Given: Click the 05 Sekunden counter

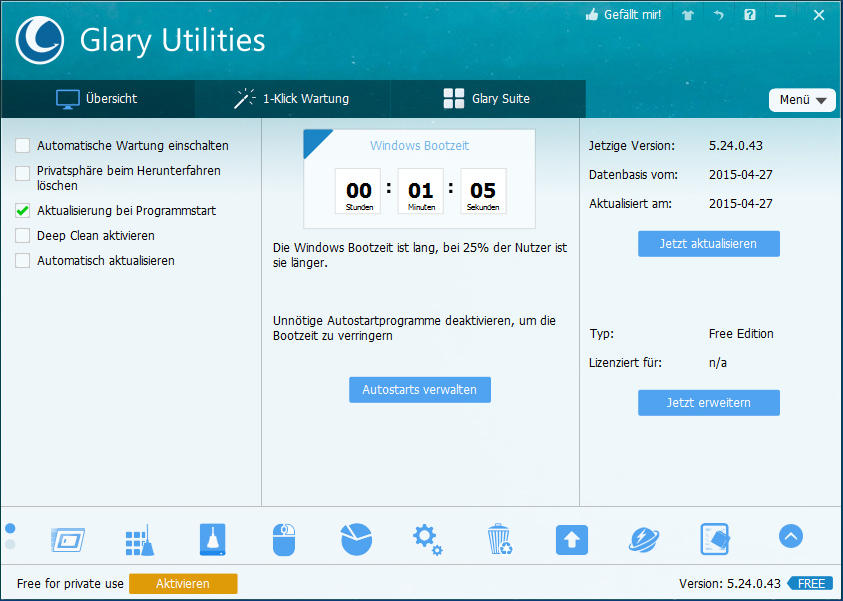Looking at the screenshot, I should pos(483,191).
